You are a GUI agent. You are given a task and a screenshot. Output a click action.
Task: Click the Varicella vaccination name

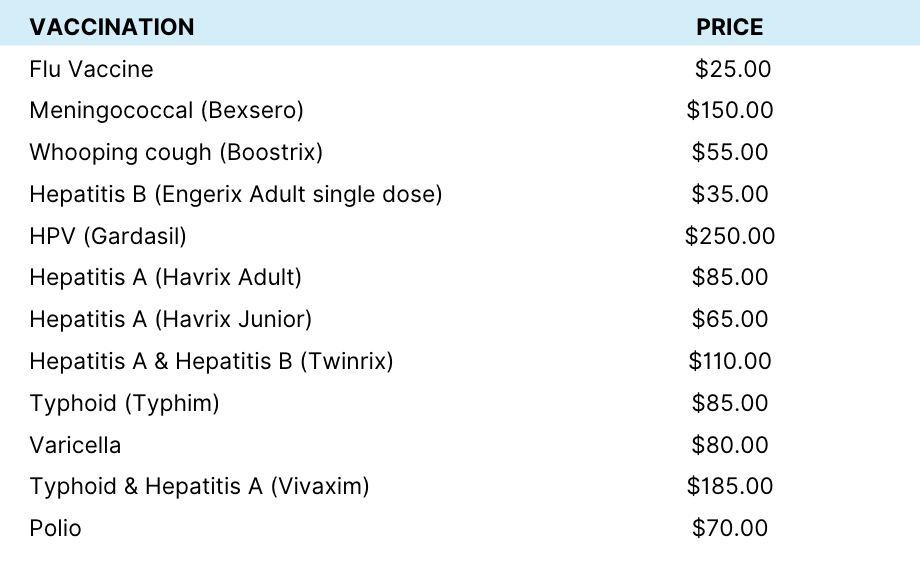pos(75,445)
